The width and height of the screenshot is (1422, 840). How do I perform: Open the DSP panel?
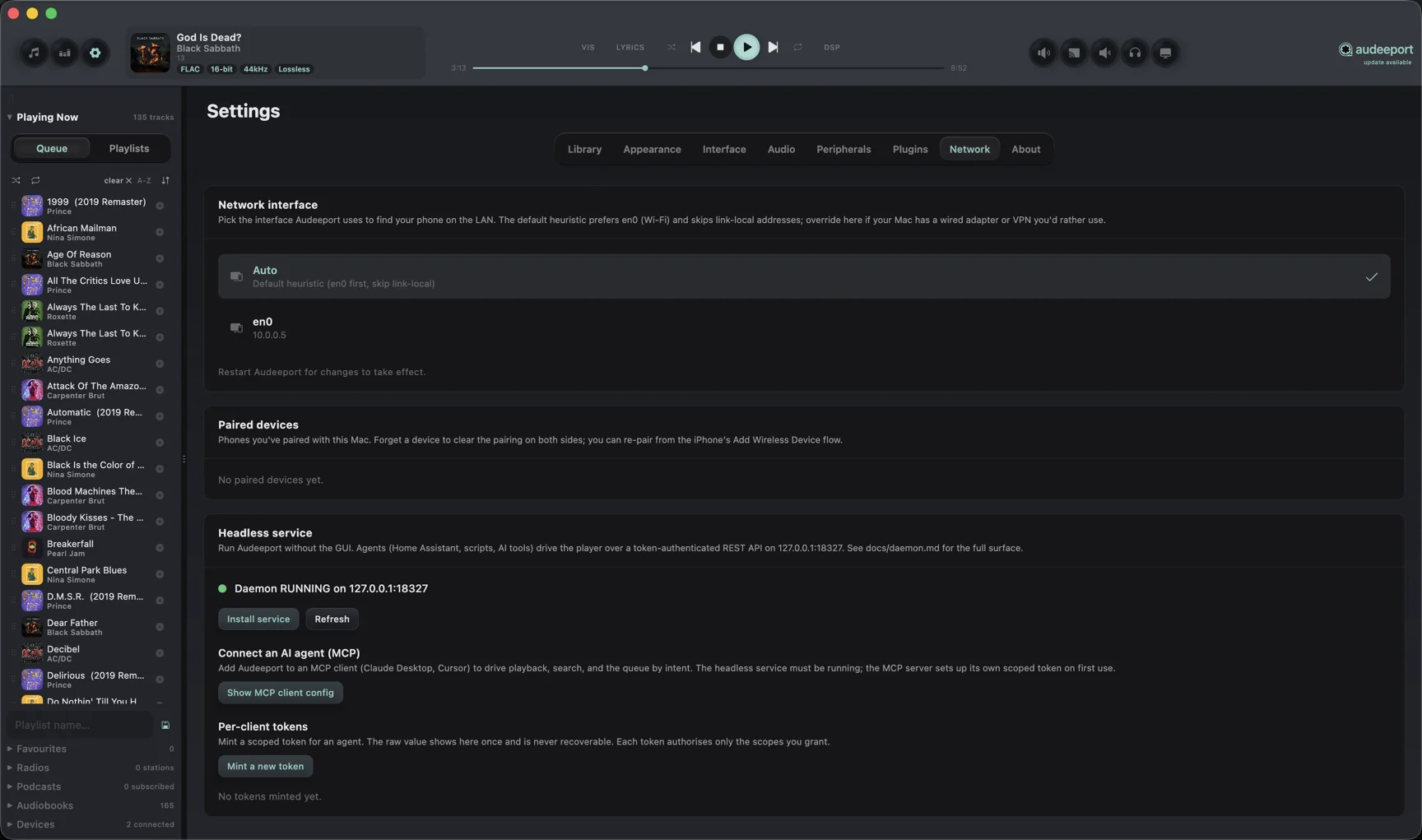[x=832, y=47]
